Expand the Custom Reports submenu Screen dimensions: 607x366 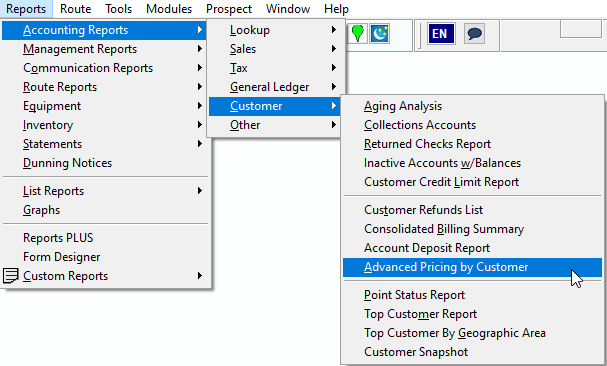coord(106,276)
